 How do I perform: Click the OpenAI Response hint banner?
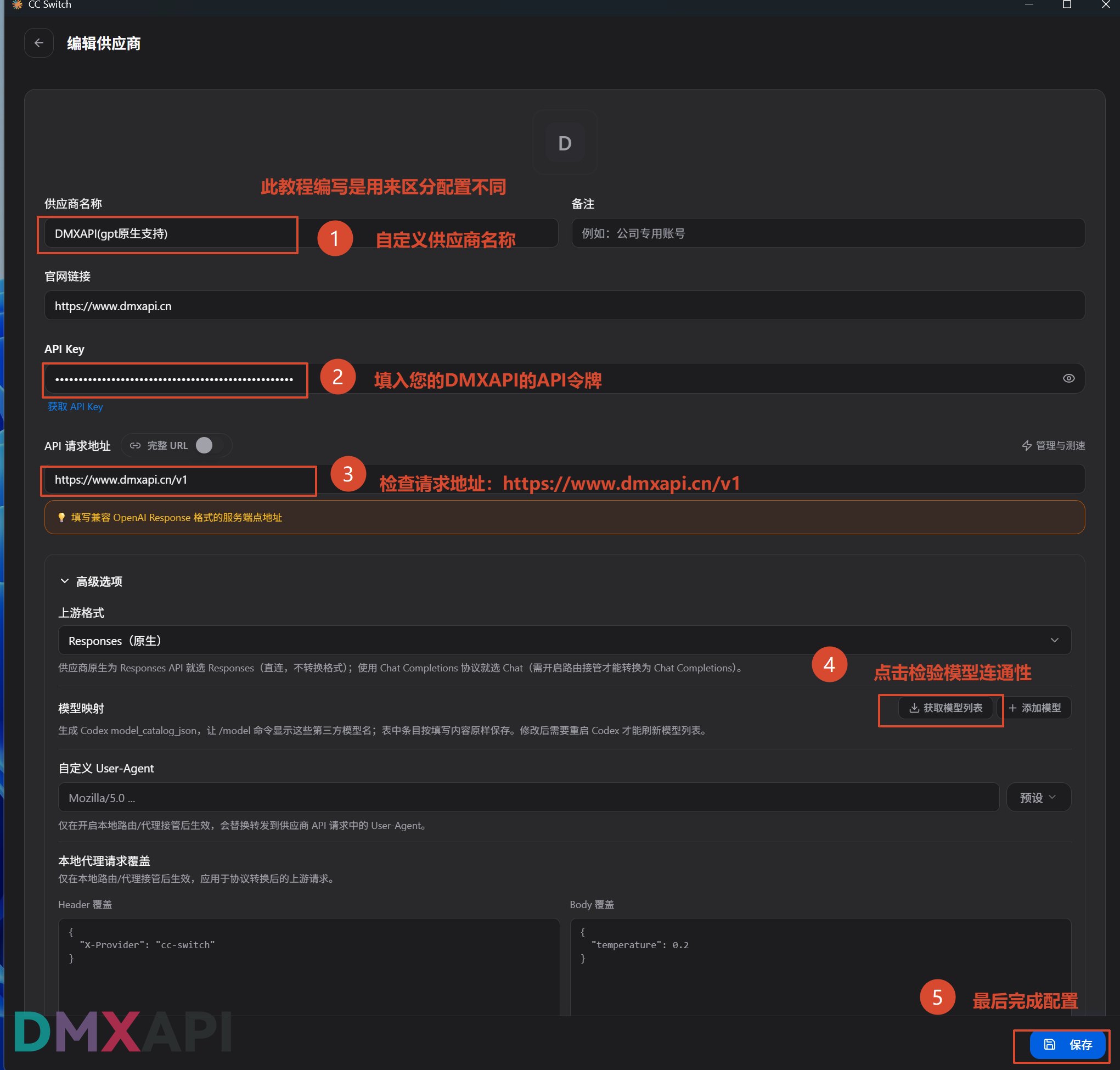(564, 517)
